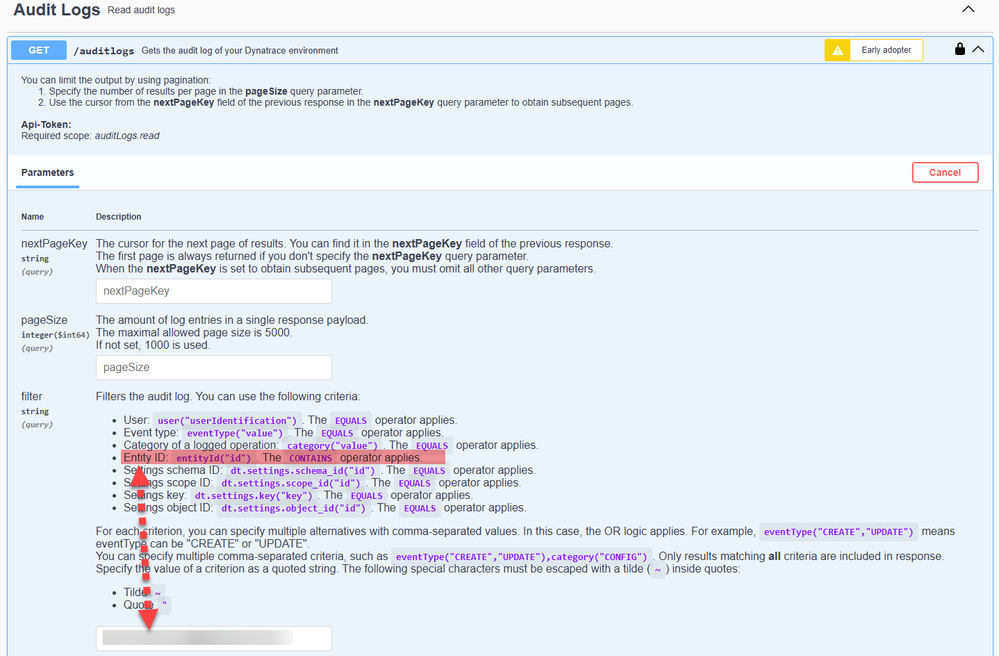Viewport: 999px width, 656px height.
Task: Collapse the /auditlogs operation using its chevron
Action: pyautogui.click(x=978, y=49)
